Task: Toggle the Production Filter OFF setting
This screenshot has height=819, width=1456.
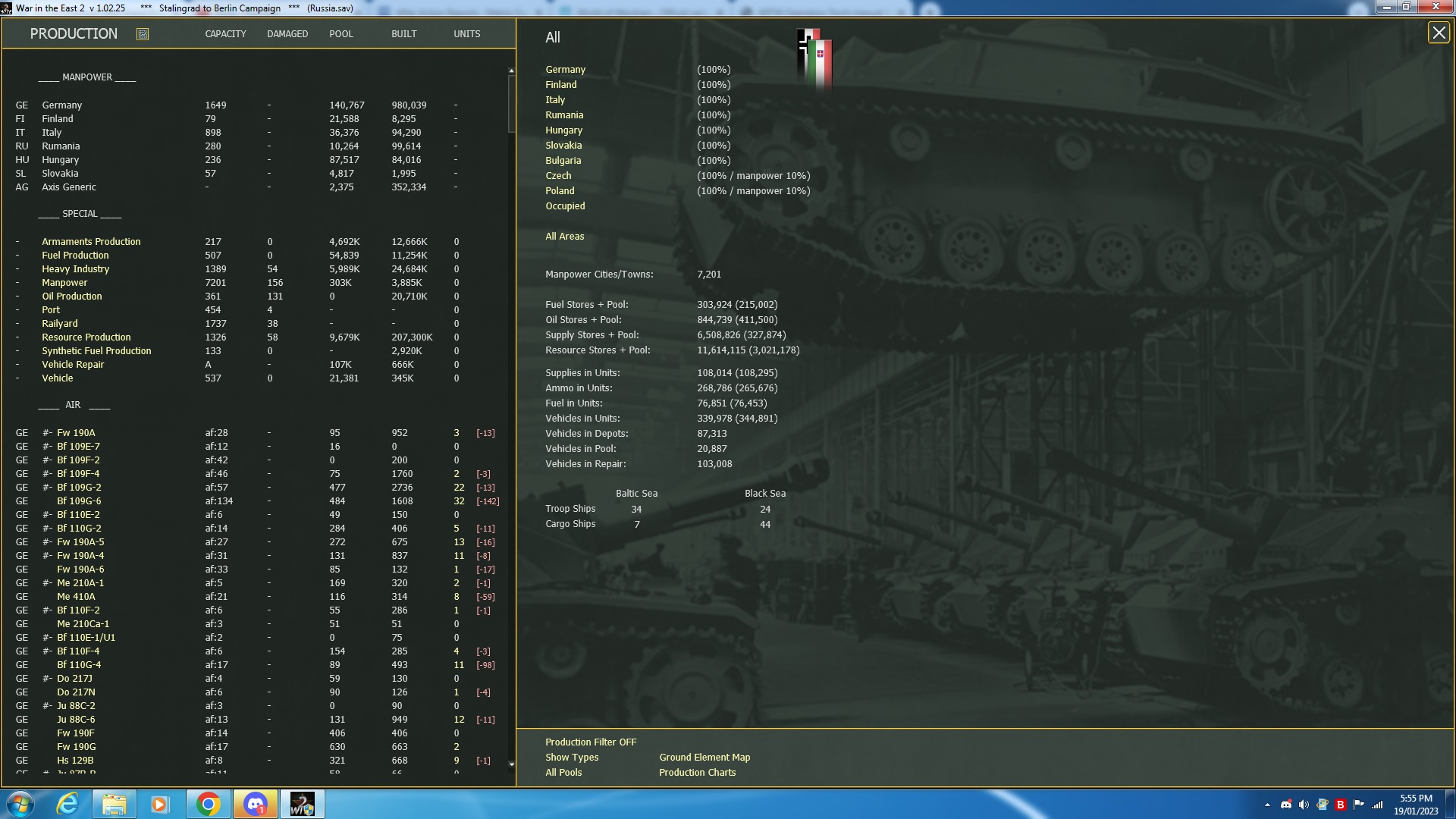Action: point(590,742)
